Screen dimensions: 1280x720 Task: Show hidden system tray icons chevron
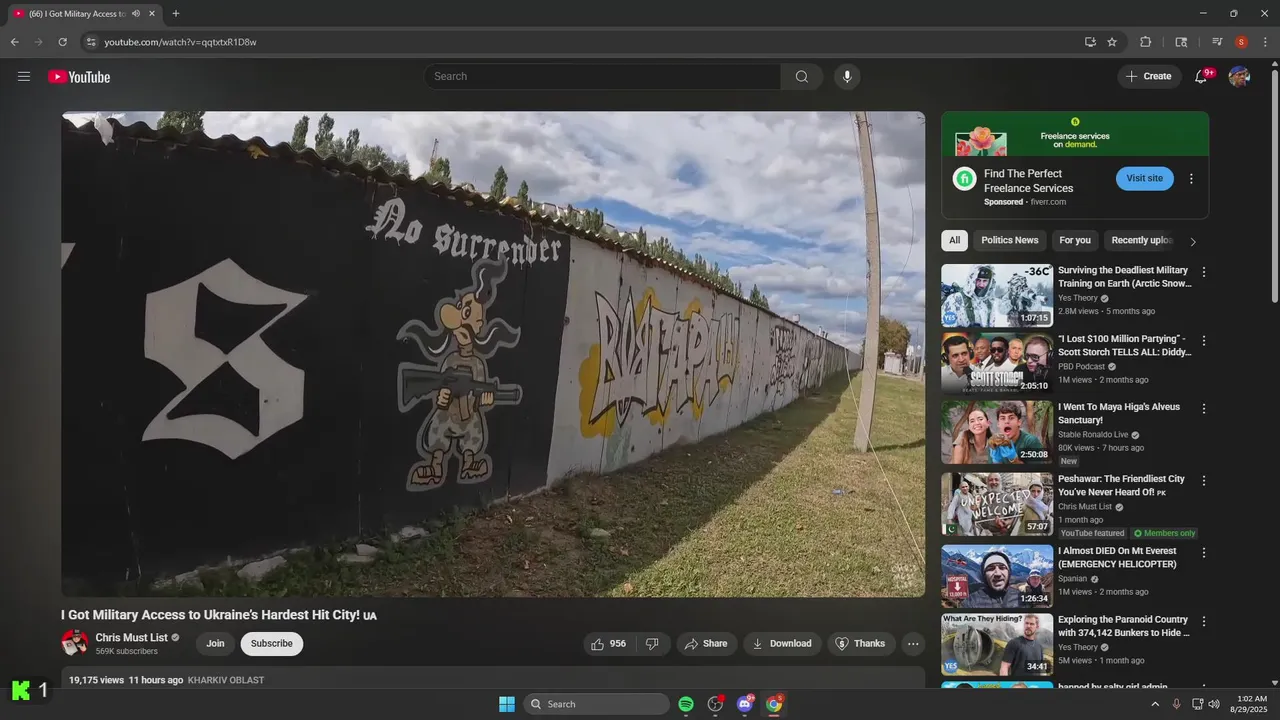[1155, 704]
